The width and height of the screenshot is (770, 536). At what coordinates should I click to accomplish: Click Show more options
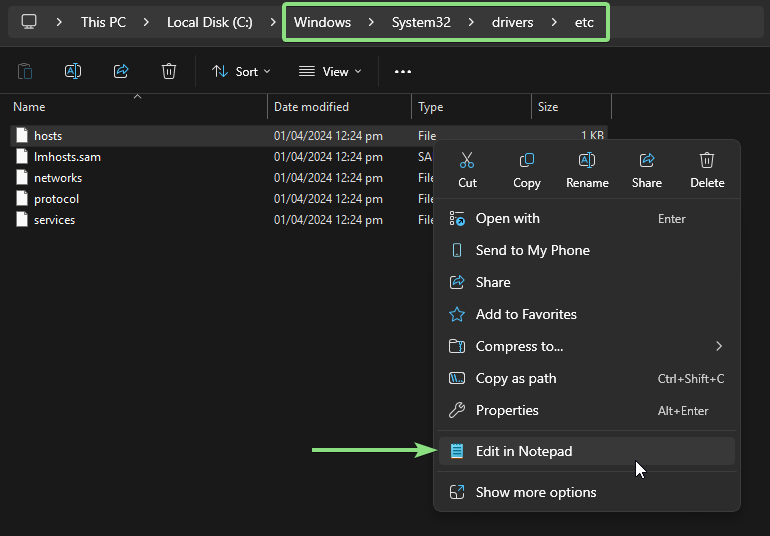[536, 492]
